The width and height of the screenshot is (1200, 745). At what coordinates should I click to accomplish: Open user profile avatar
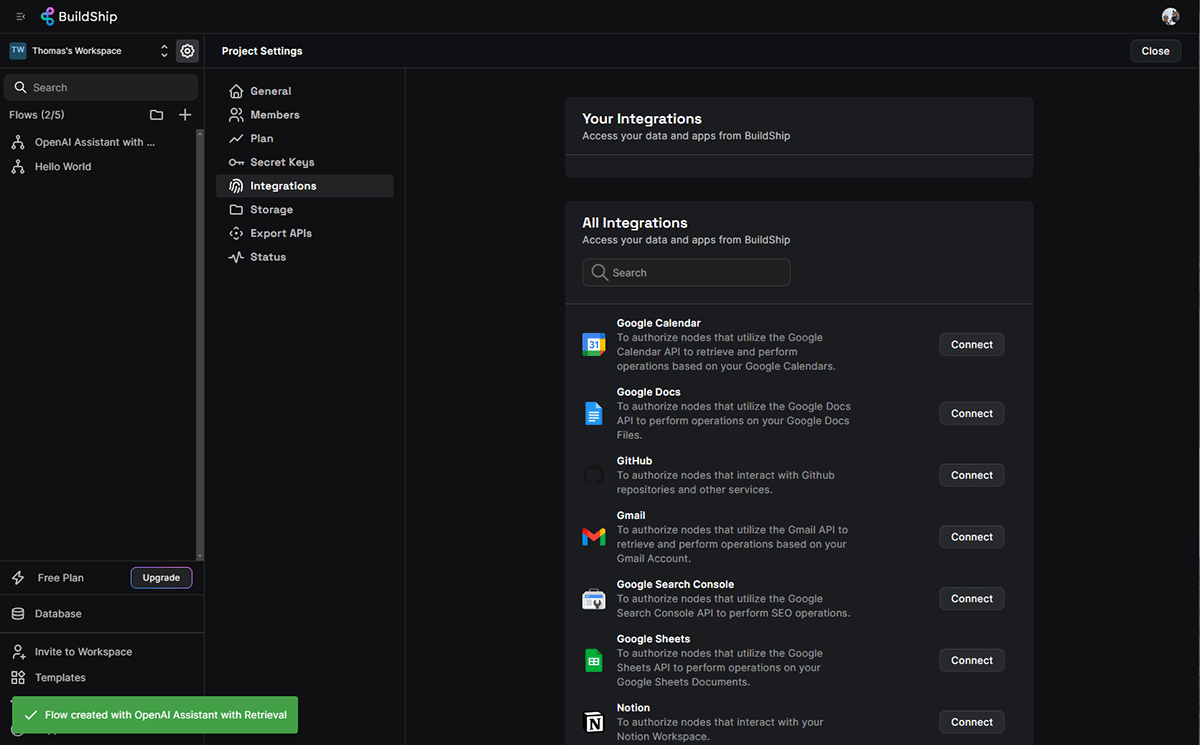pos(1170,16)
